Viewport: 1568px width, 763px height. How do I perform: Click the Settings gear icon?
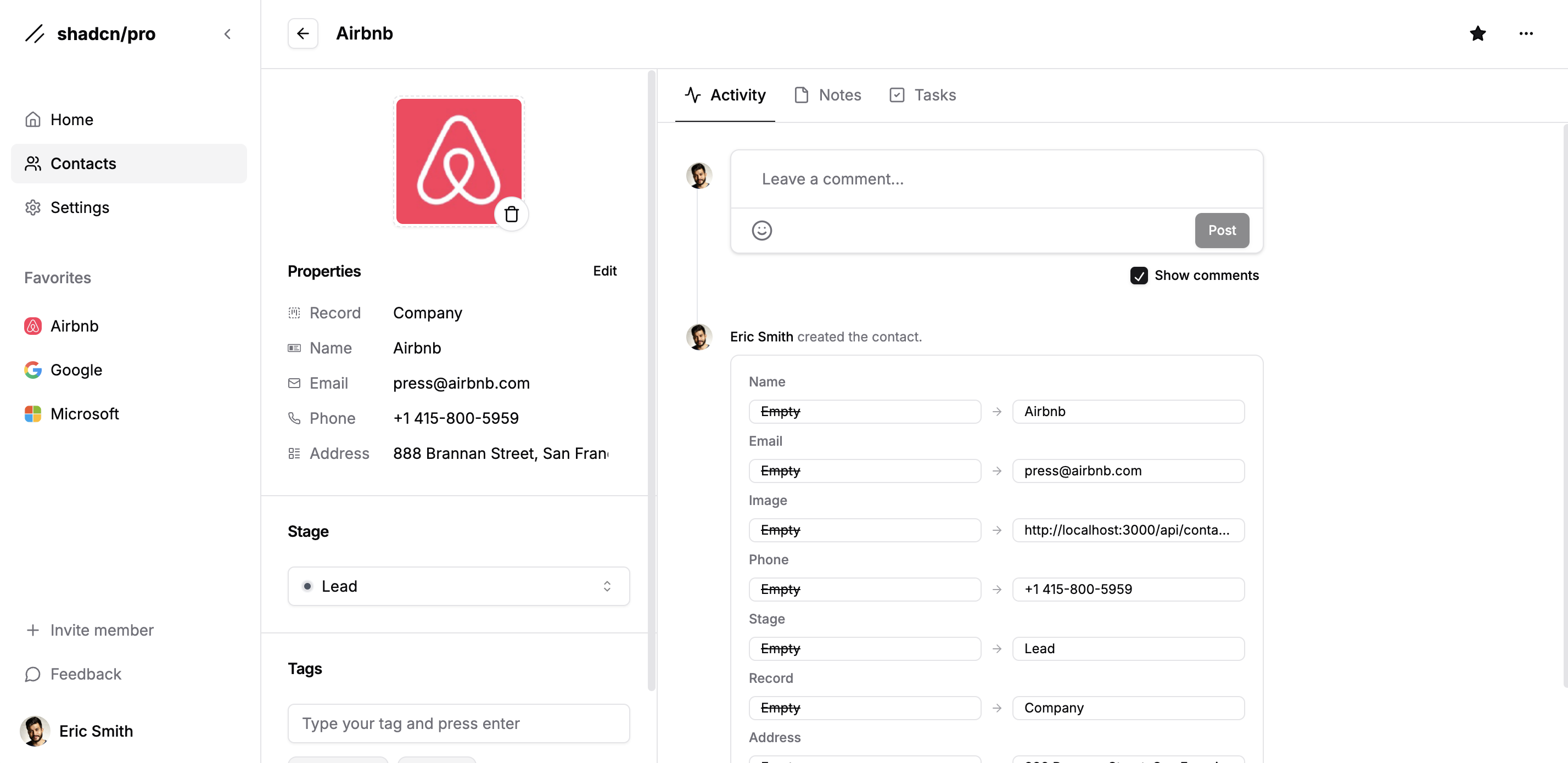pyautogui.click(x=33, y=207)
